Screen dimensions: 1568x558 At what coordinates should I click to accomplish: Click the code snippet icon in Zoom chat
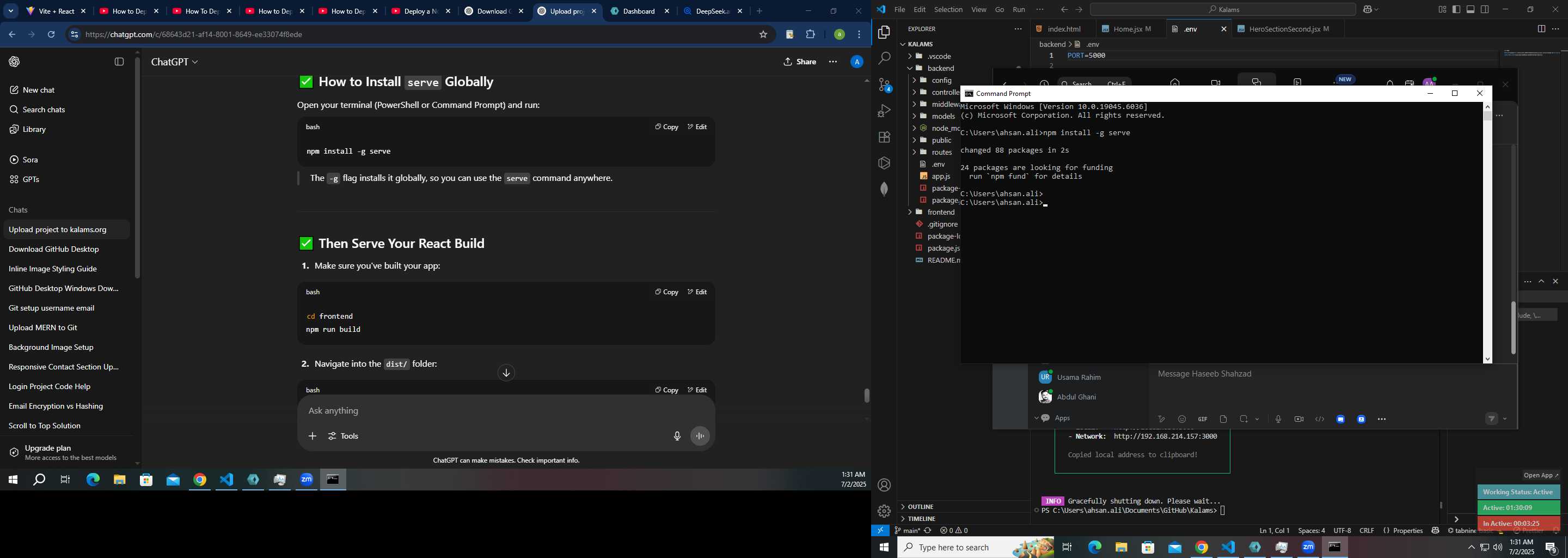pyautogui.click(x=1320, y=419)
